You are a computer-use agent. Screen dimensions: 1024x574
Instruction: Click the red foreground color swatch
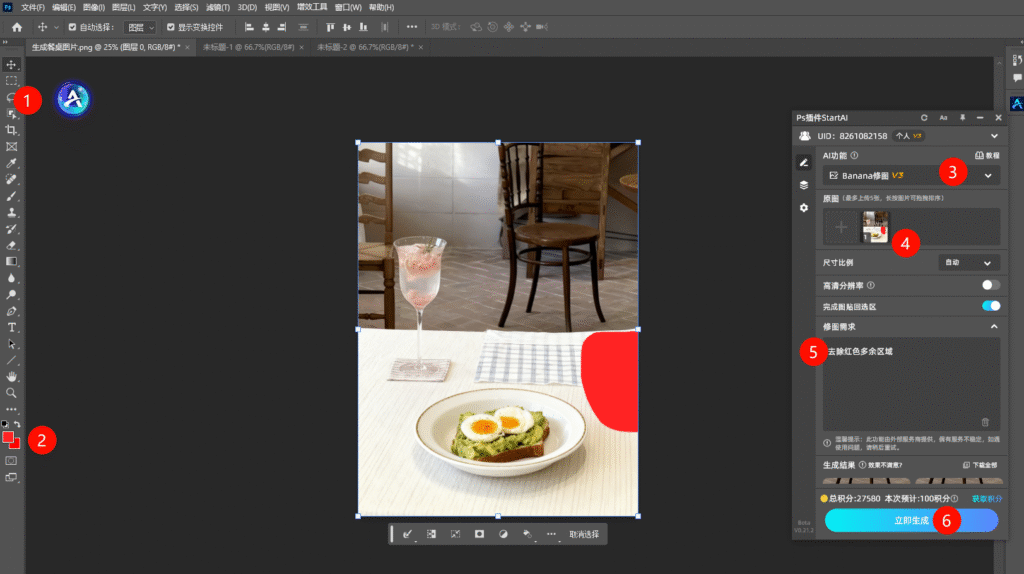coord(9,438)
